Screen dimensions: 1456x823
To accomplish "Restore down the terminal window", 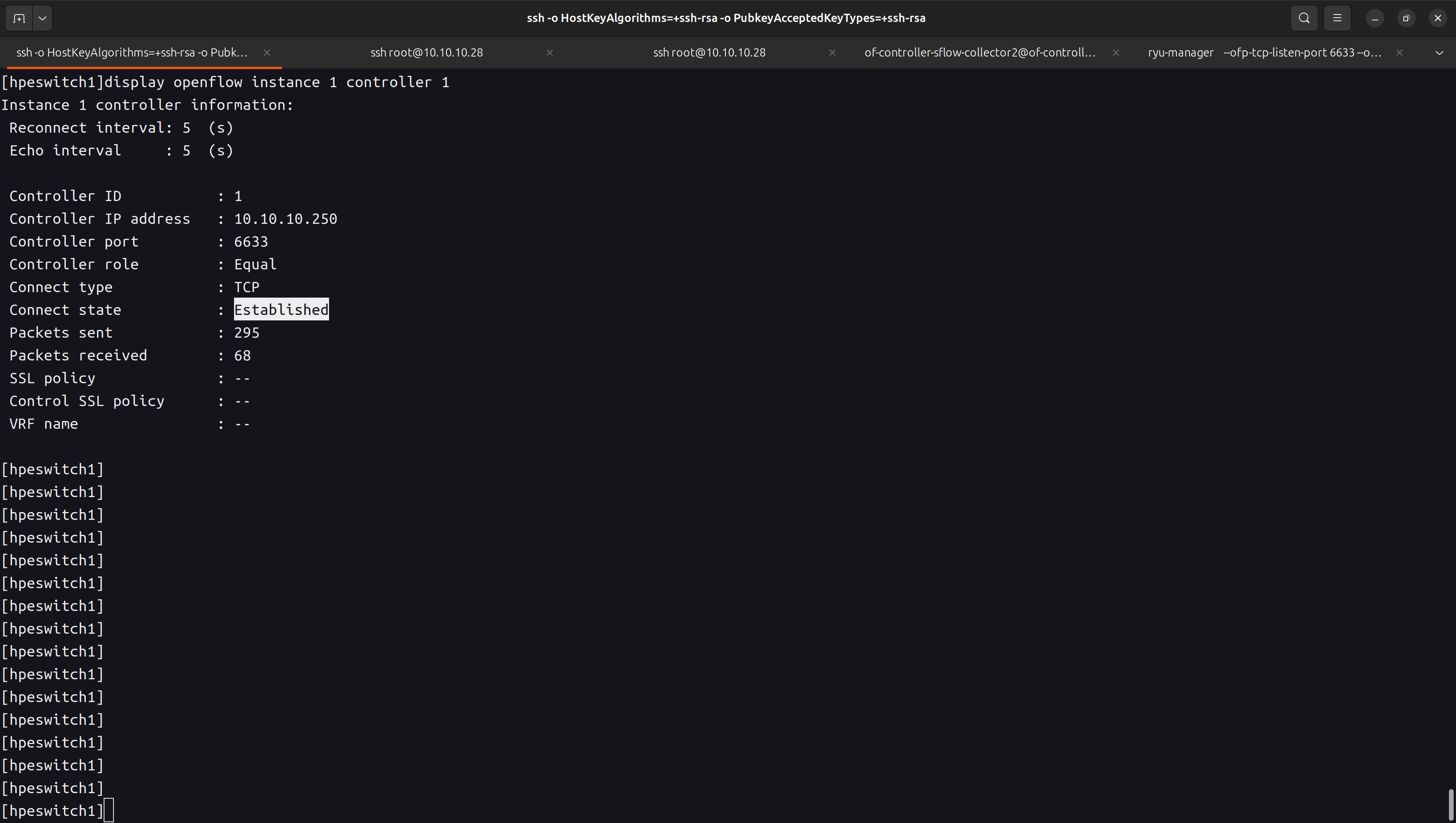I will [x=1406, y=18].
